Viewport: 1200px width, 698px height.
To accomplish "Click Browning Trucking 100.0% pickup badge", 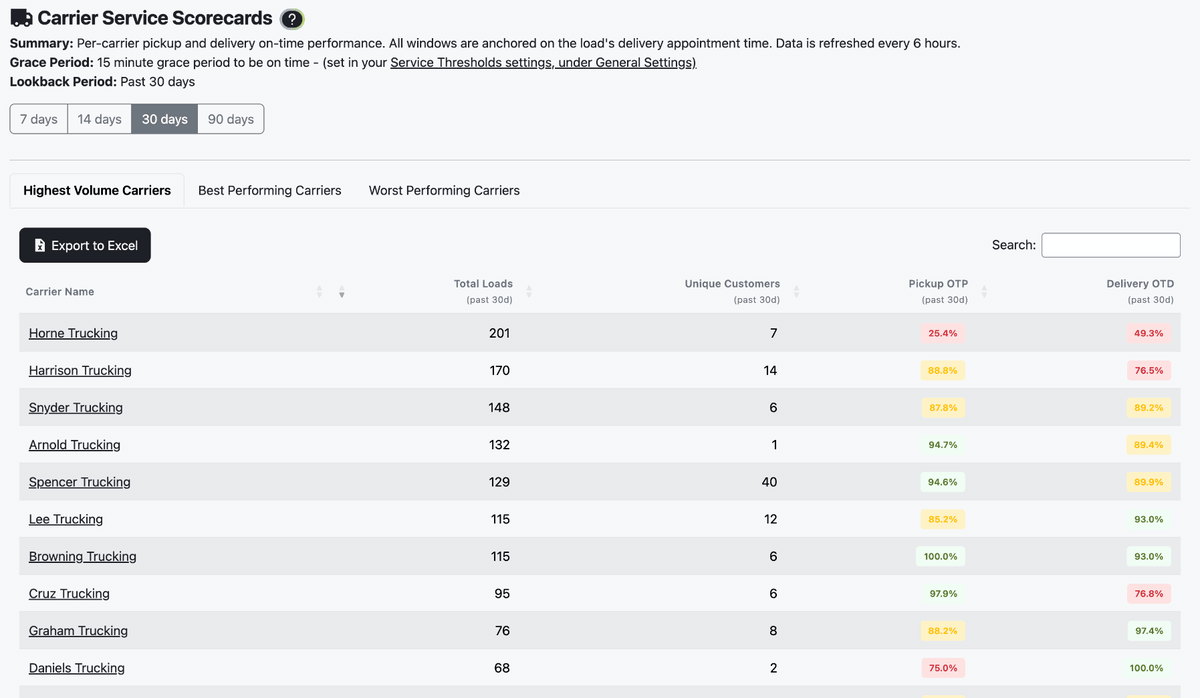I will tap(941, 556).
